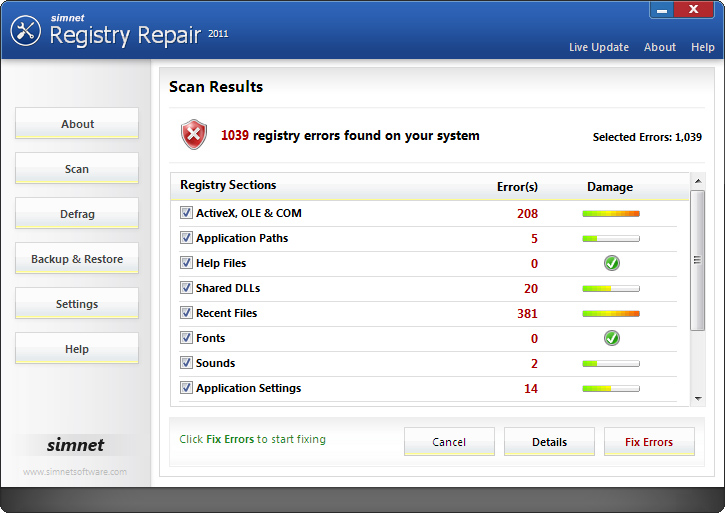Disable the Application Settings checkbox
The width and height of the screenshot is (725, 513).
point(186,388)
